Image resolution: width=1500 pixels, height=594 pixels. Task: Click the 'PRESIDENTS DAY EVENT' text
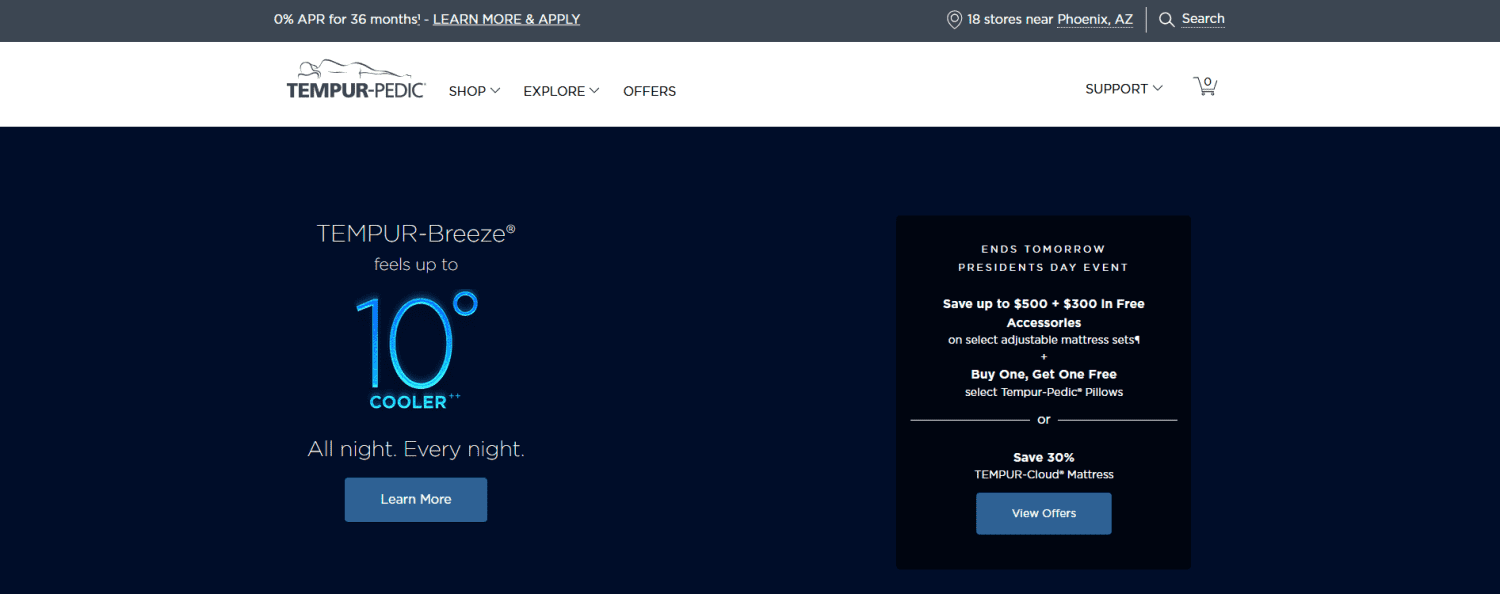coord(1043,268)
